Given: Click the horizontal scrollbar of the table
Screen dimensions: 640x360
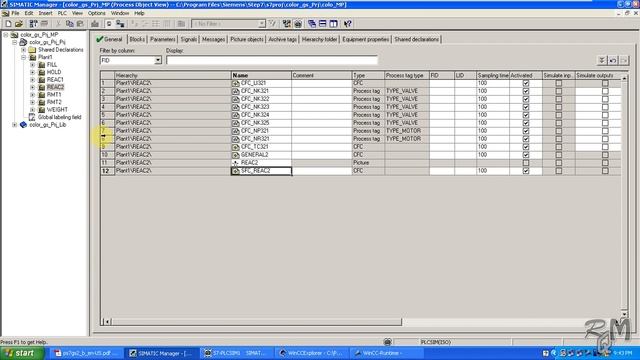Looking at the screenshot, I should 256,322.
